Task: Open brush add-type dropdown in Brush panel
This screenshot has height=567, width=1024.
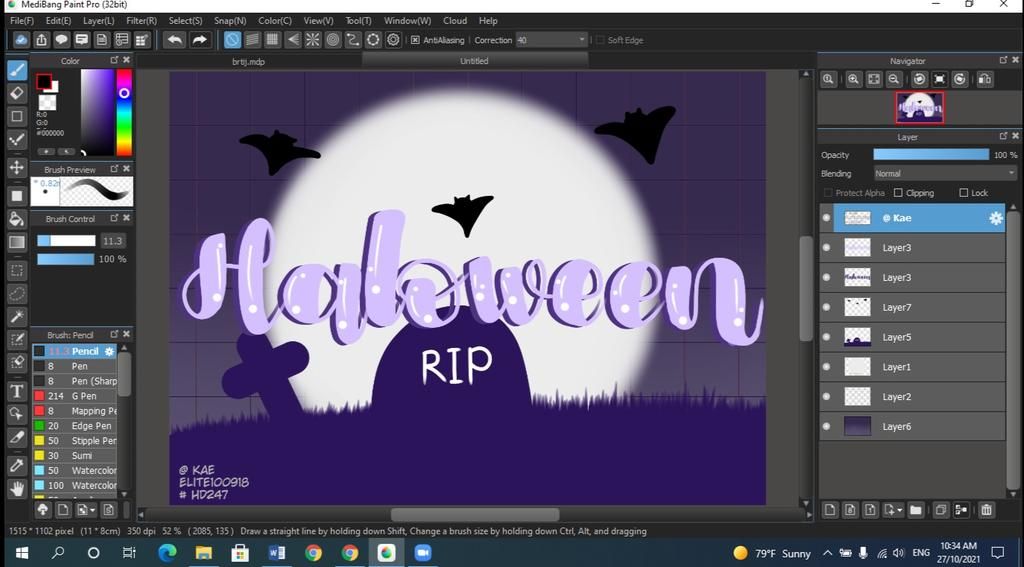Action: pos(86,510)
